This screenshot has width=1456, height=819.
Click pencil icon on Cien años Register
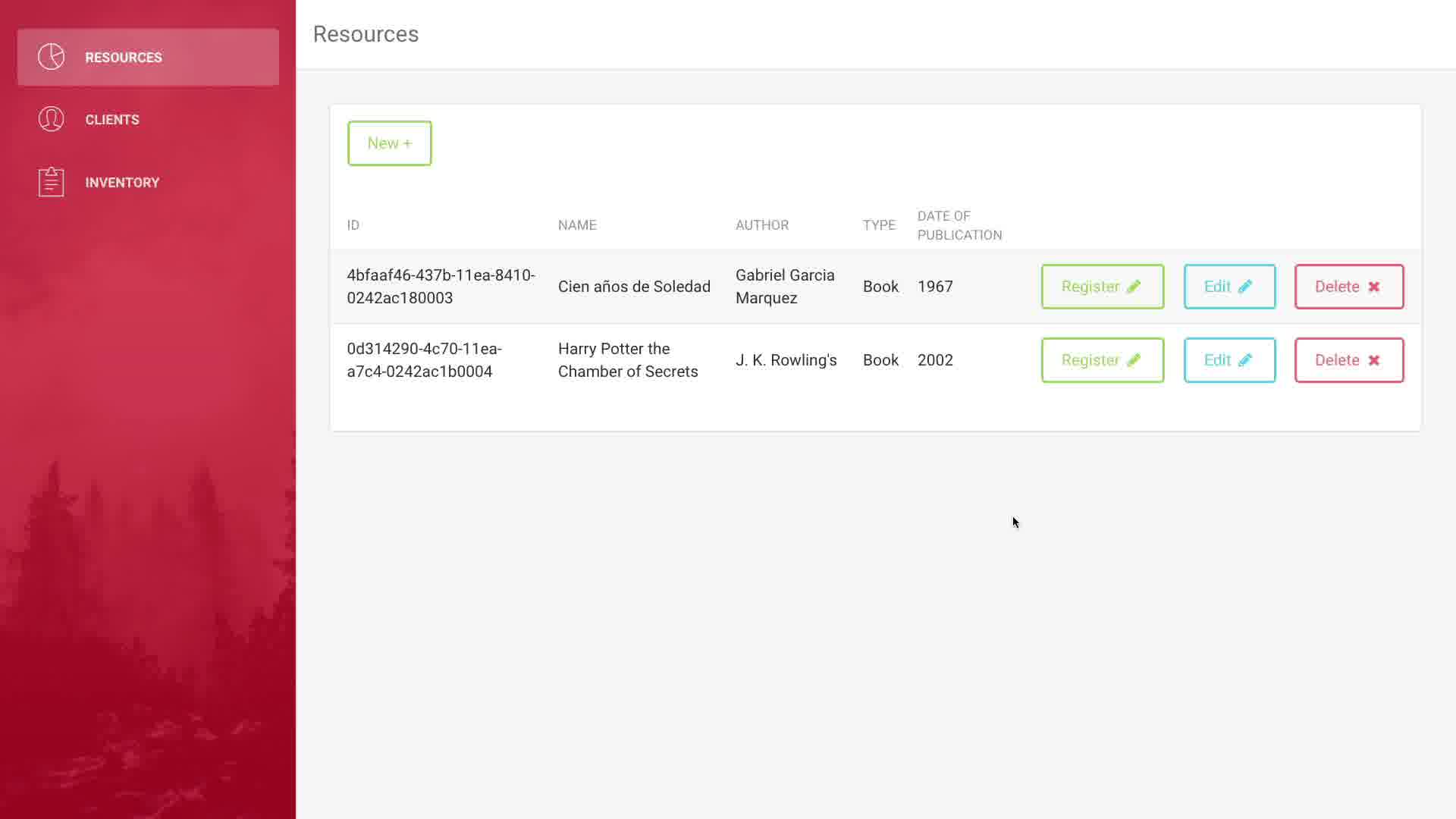click(x=1134, y=287)
